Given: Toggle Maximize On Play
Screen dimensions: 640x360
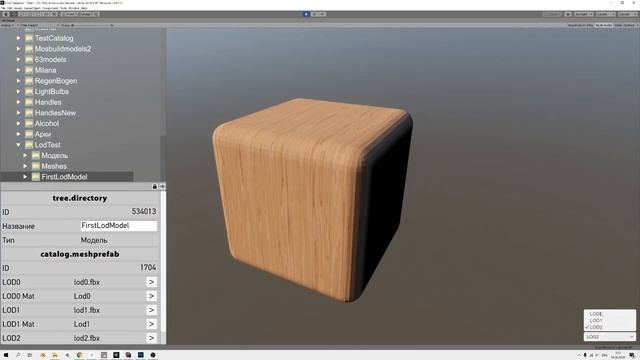Looking at the screenshot, I should coord(580,25).
